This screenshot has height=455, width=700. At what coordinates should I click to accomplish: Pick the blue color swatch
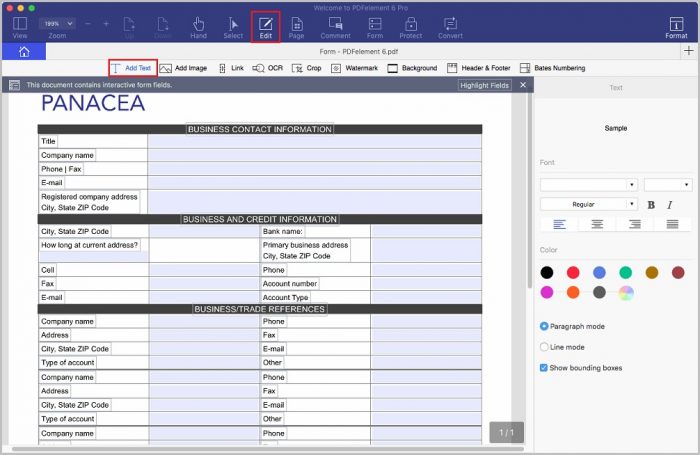click(x=599, y=272)
